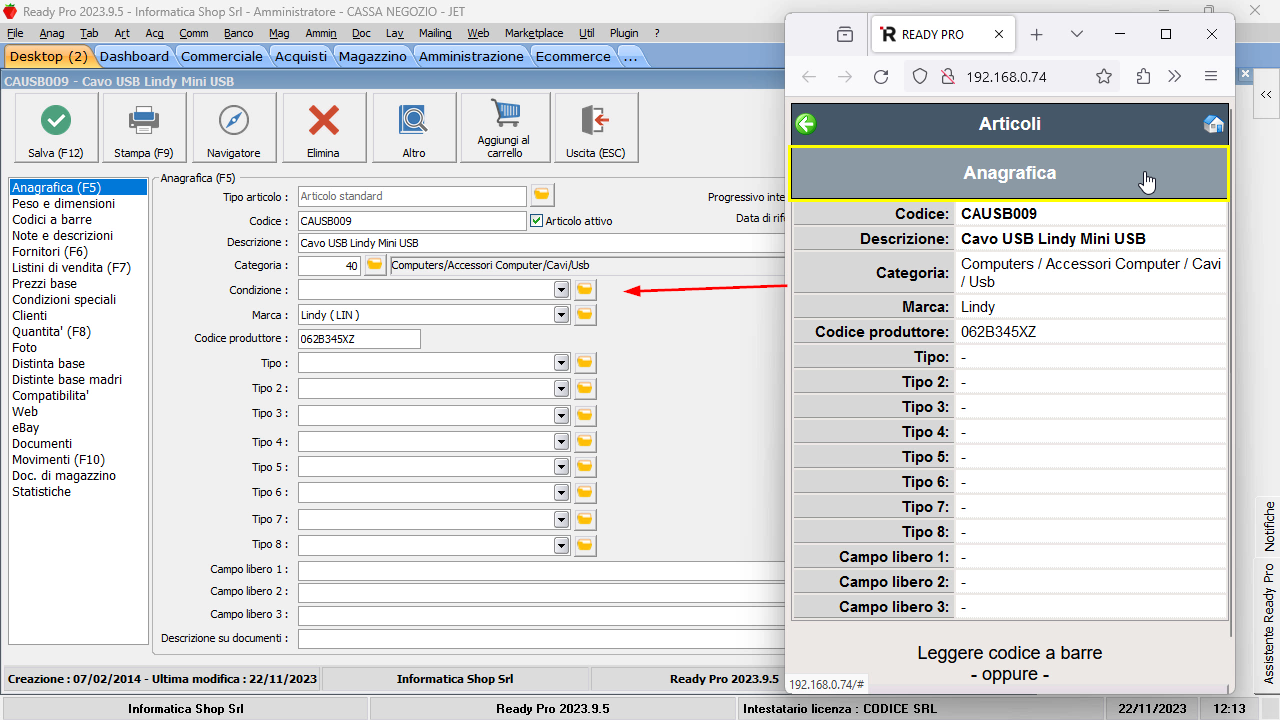Open the Anag menu
1280x720 pixels.
[52, 33]
